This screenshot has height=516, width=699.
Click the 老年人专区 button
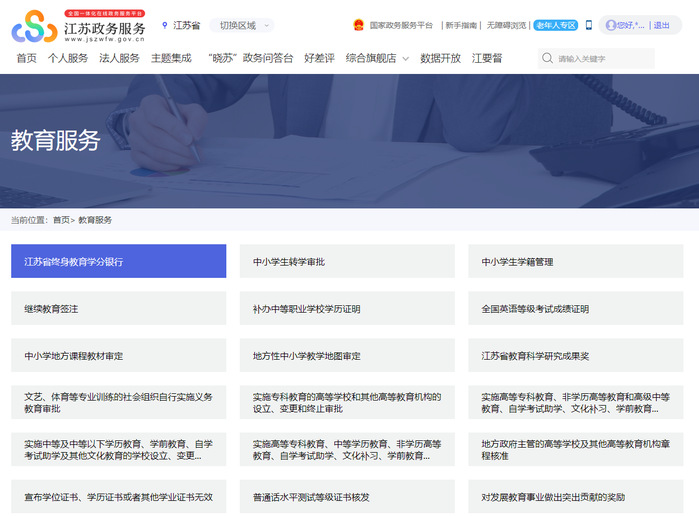555,25
